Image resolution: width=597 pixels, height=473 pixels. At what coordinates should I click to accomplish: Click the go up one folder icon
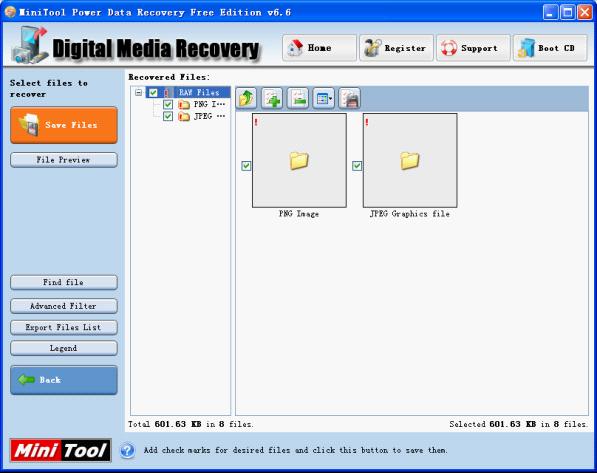(246, 99)
